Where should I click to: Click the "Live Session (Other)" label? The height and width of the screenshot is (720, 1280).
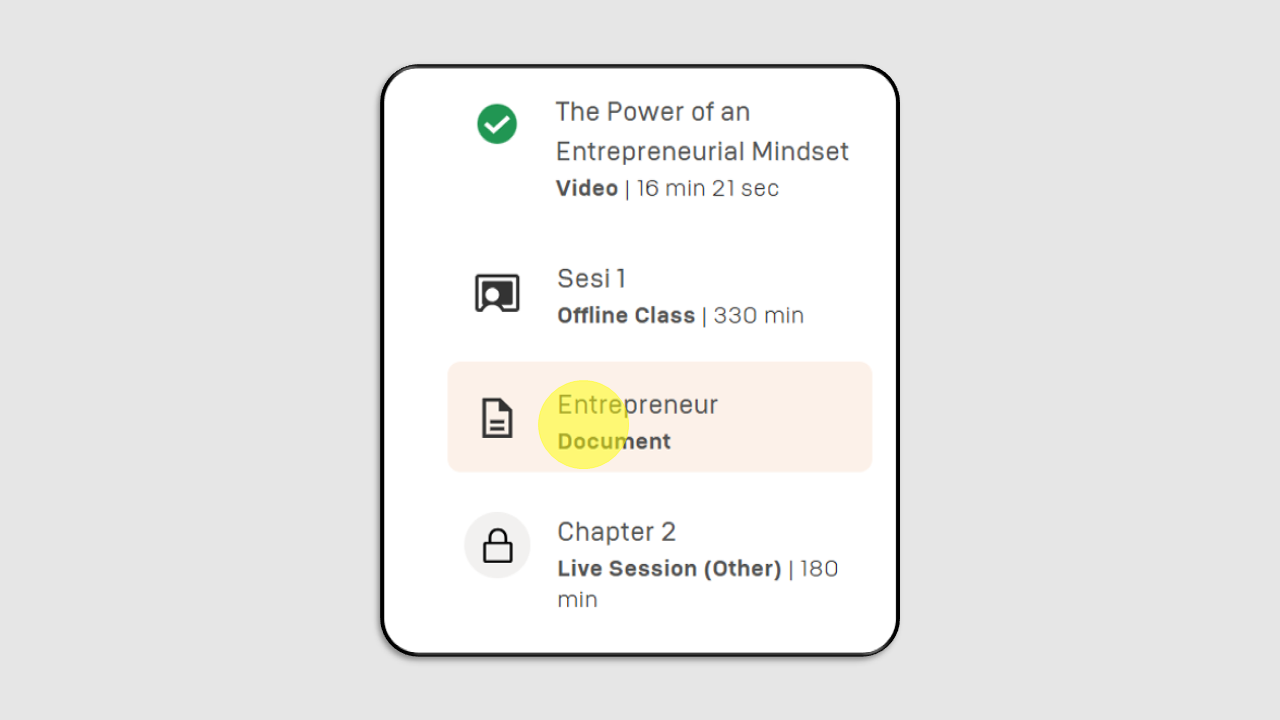[669, 568]
